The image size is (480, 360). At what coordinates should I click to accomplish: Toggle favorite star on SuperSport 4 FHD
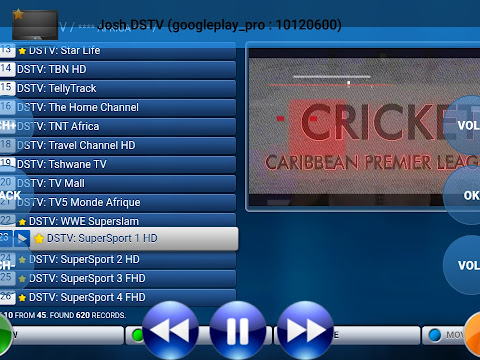pyautogui.click(x=22, y=298)
